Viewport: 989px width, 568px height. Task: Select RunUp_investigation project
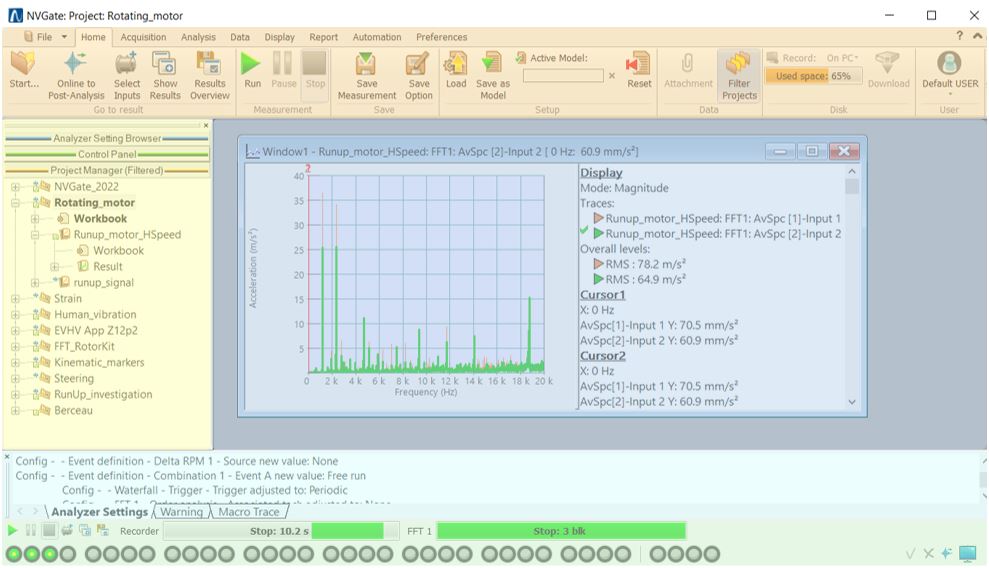coord(103,395)
